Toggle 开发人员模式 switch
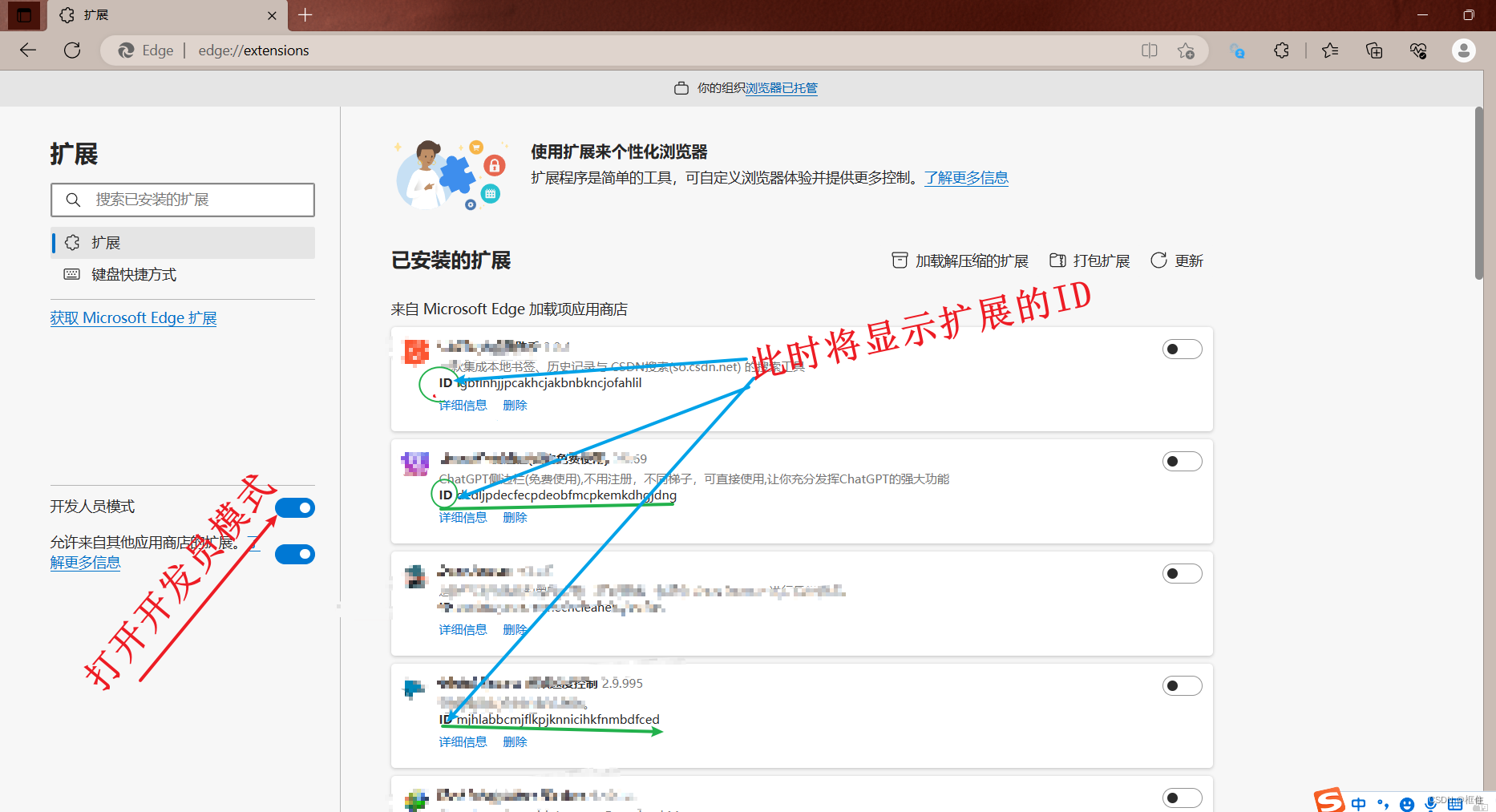1496x812 pixels. point(295,507)
